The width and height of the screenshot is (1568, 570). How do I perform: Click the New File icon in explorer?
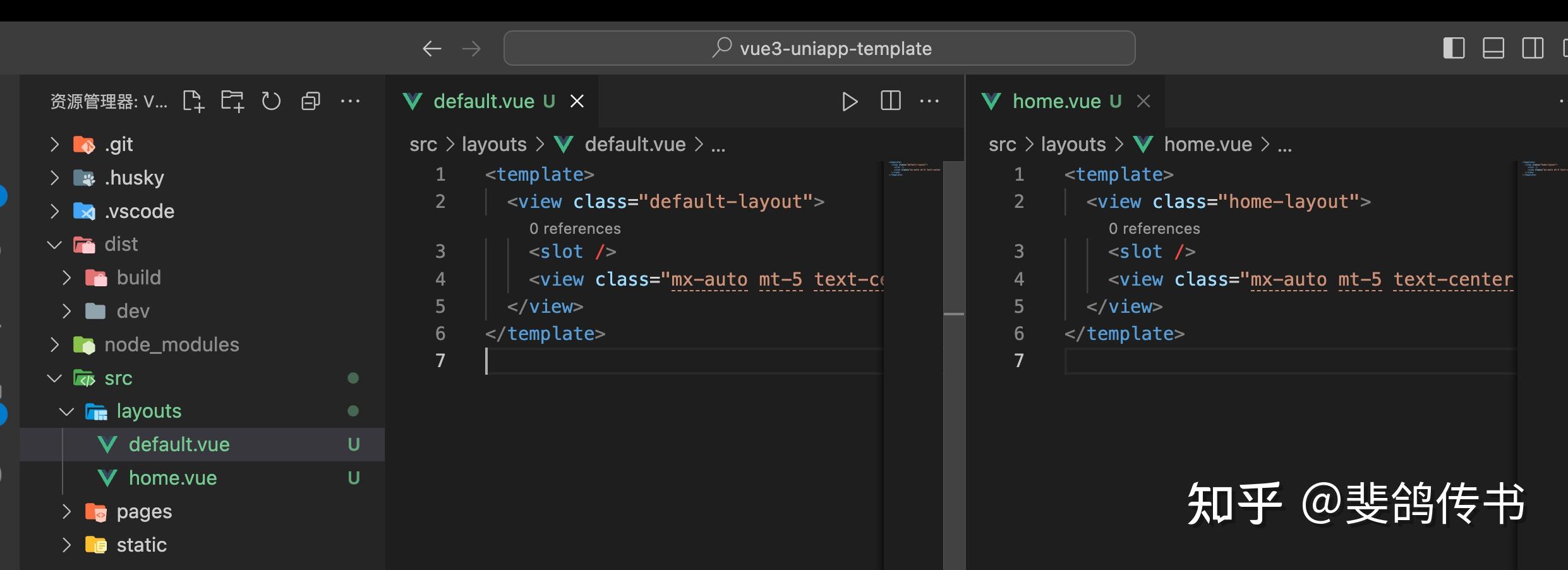click(193, 101)
